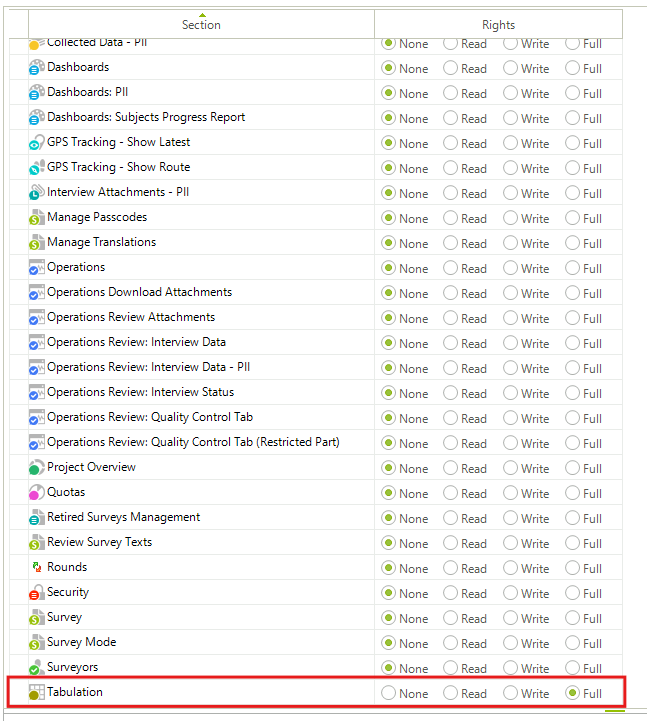This screenshot has width=647, height=721.
Task: Click the GPS Tracking - Show Latest icon
Action: [36, 143]
